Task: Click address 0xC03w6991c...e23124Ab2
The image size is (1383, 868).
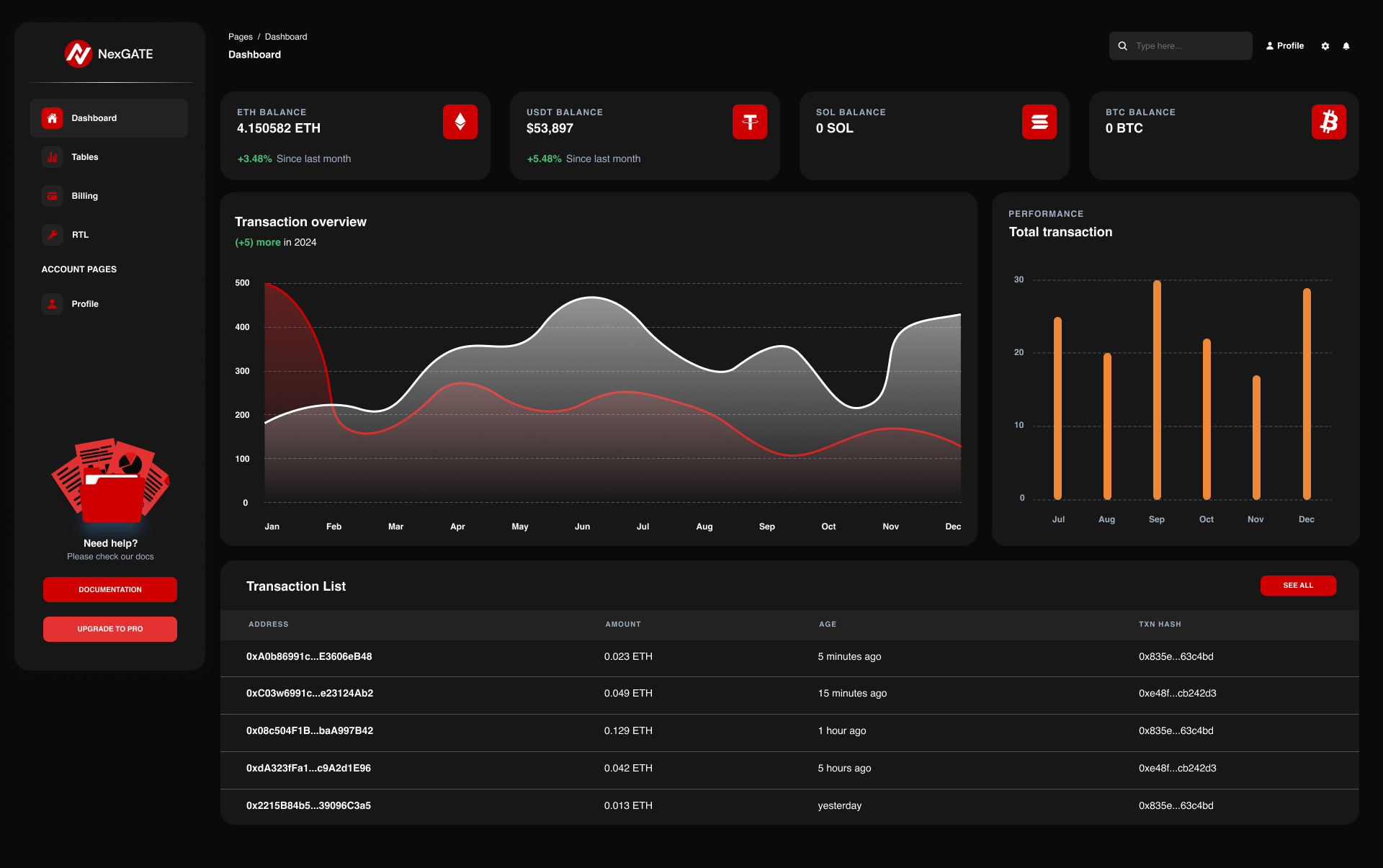Action: (x=310, y=693)
